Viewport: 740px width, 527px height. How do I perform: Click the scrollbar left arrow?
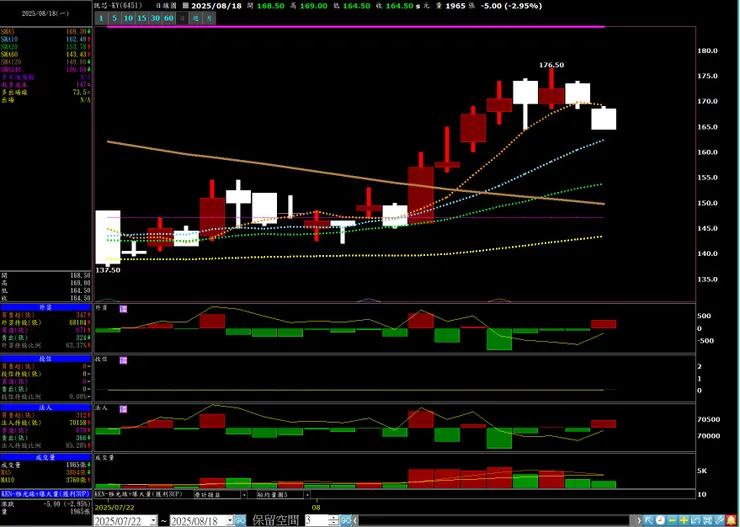[x=354, y=520]
